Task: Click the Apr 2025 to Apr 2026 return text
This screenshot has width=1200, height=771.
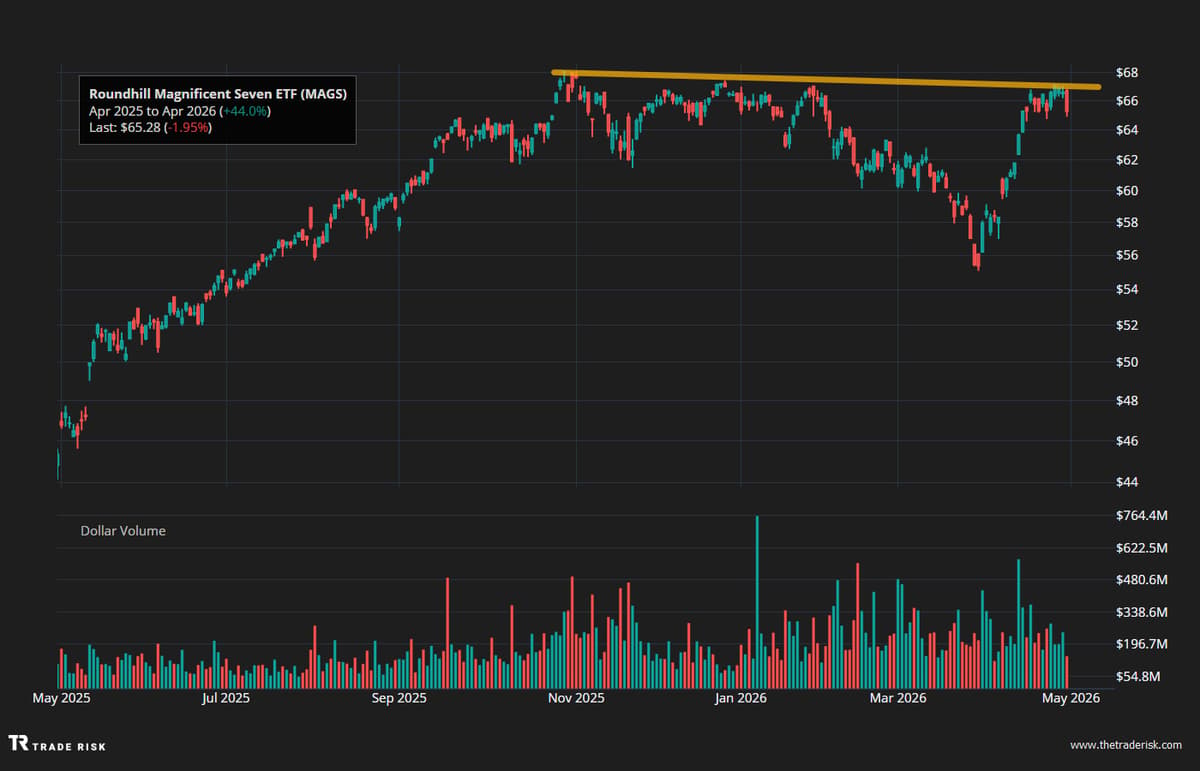Action: pos(180,110)
